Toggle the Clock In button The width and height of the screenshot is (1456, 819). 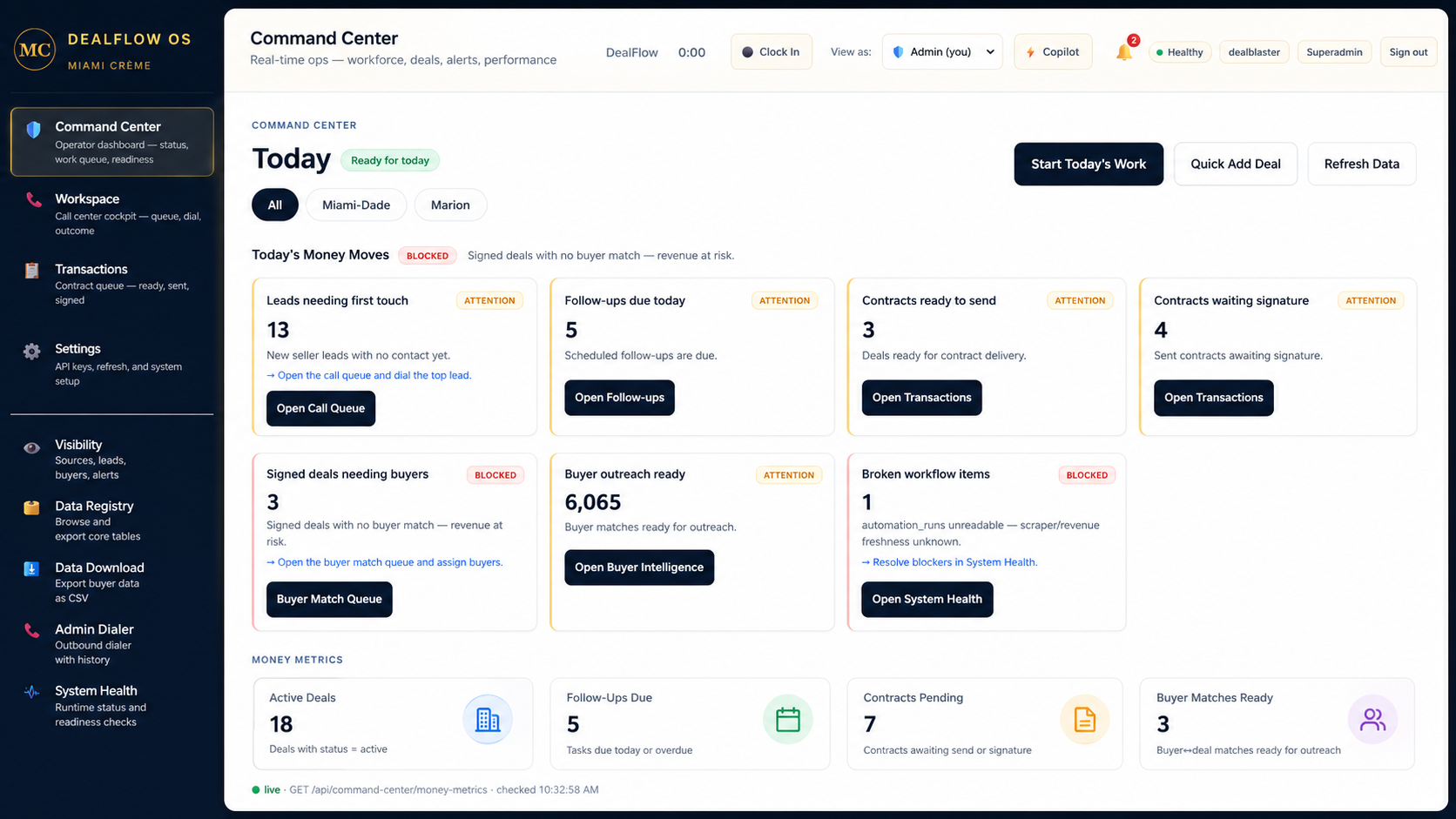(x=772, y=52)
